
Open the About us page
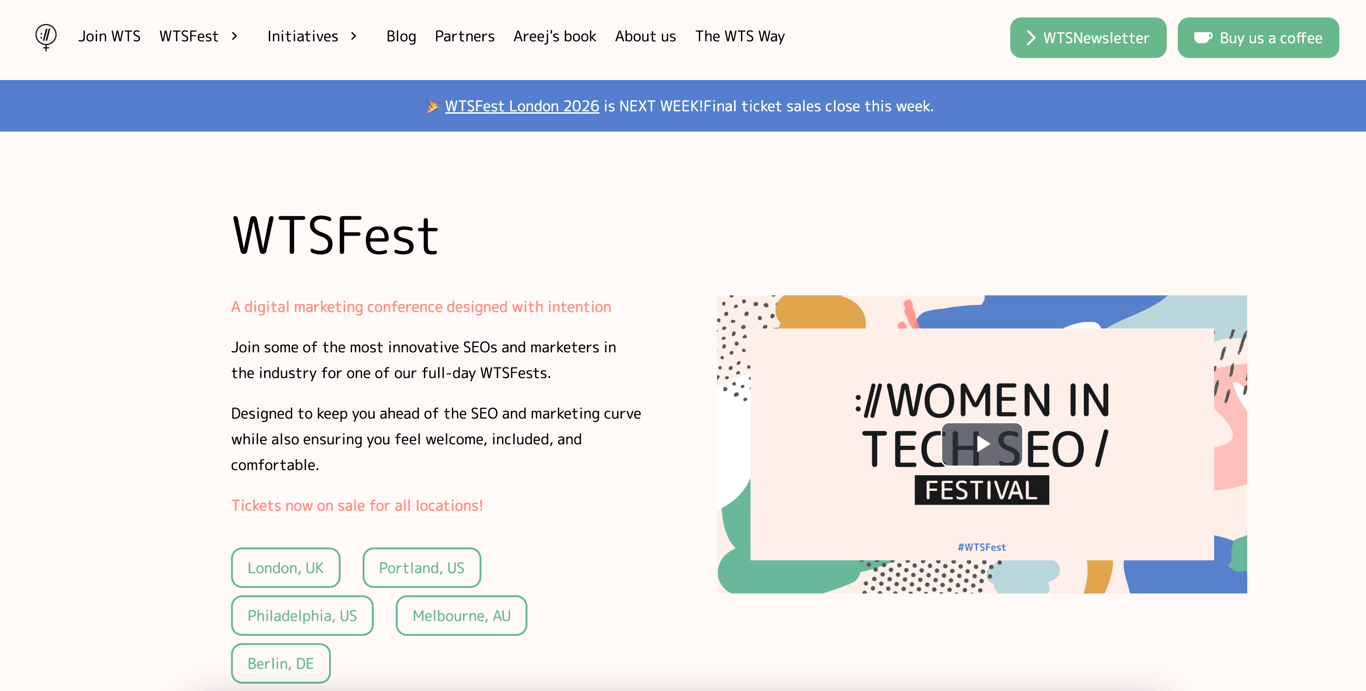(x=645, y=36)
